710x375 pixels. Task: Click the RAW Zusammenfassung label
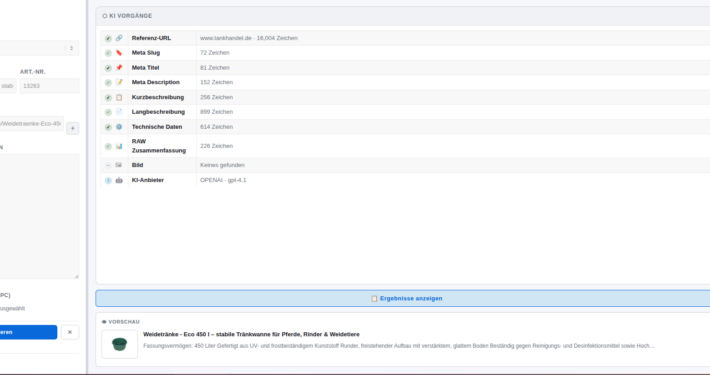click(159, 146)
